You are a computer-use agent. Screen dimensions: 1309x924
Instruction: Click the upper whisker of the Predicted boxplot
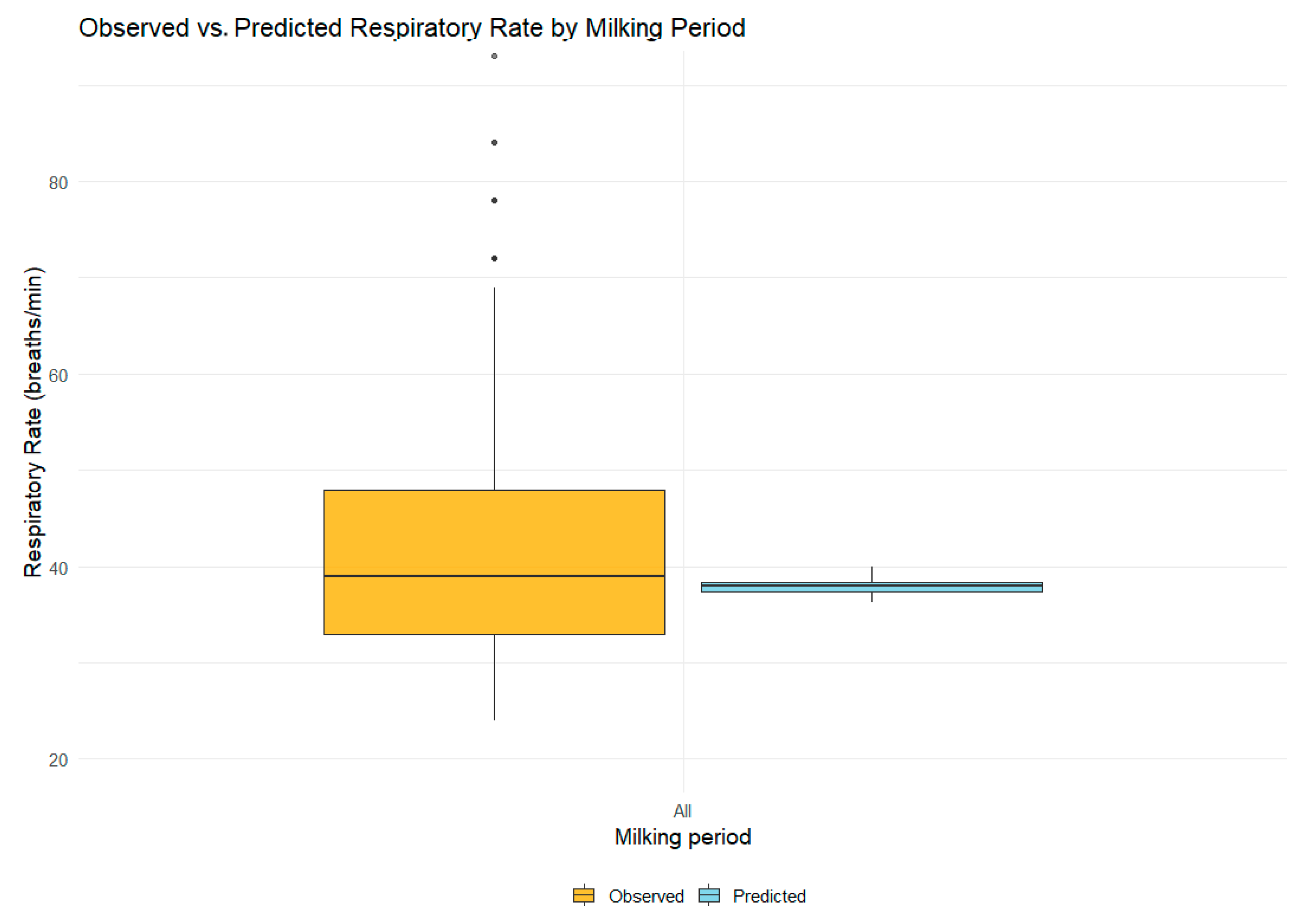872,574
